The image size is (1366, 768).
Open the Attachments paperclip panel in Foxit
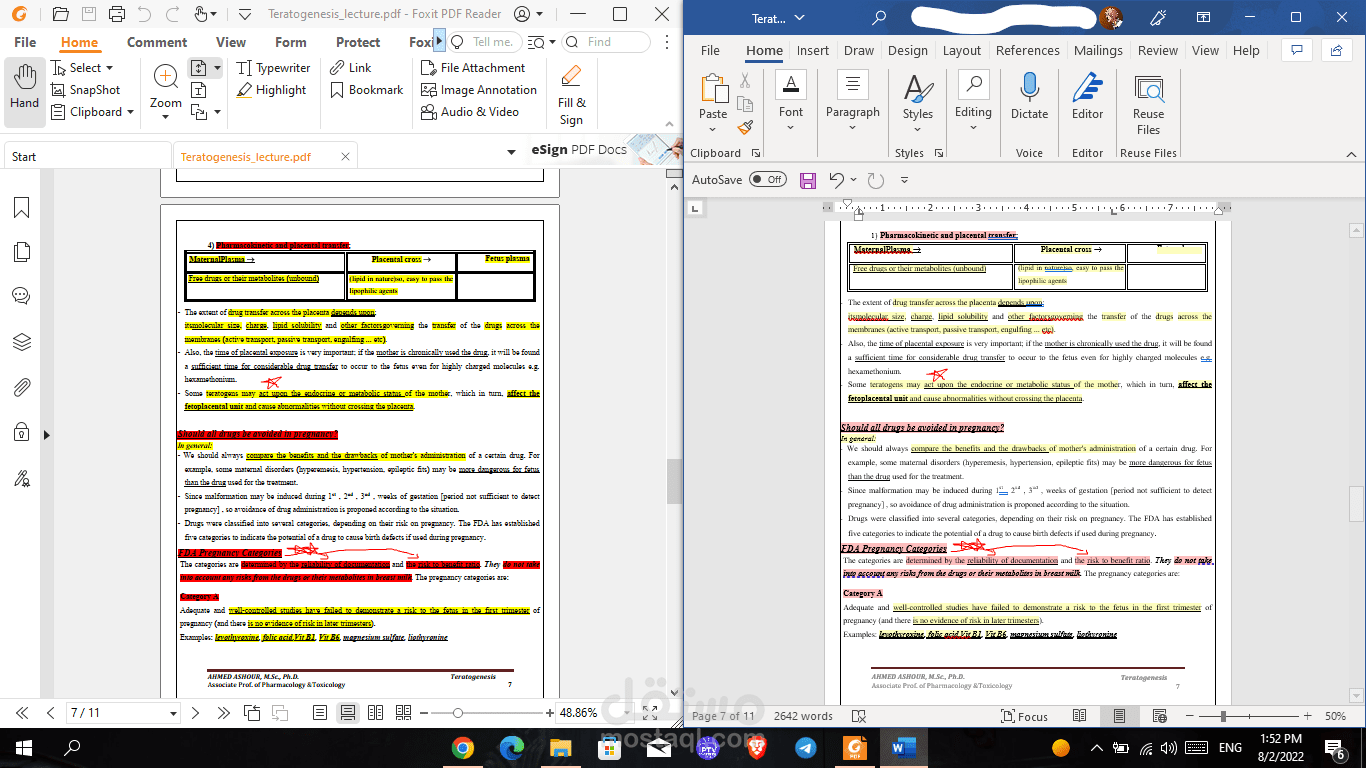pyautogui.click(x=21, y=387)
